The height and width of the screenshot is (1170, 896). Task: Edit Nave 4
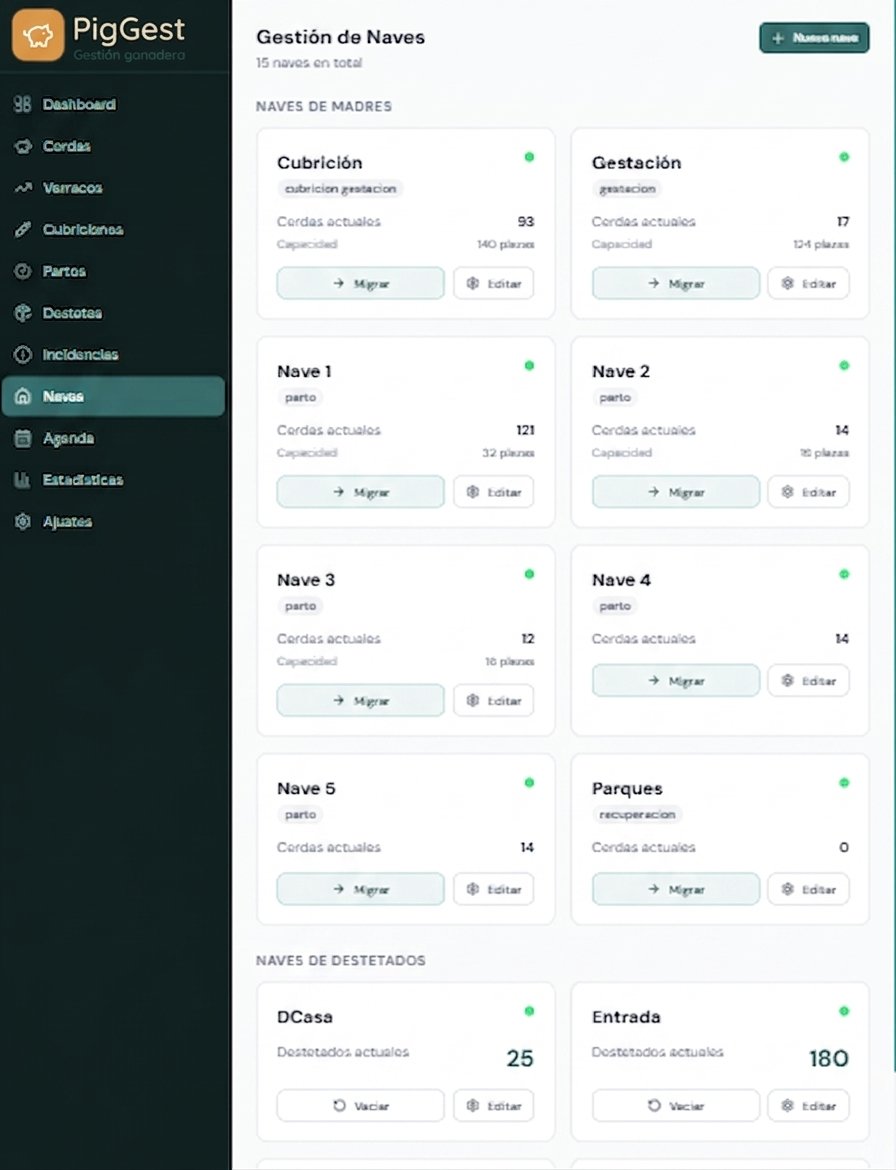809,681
